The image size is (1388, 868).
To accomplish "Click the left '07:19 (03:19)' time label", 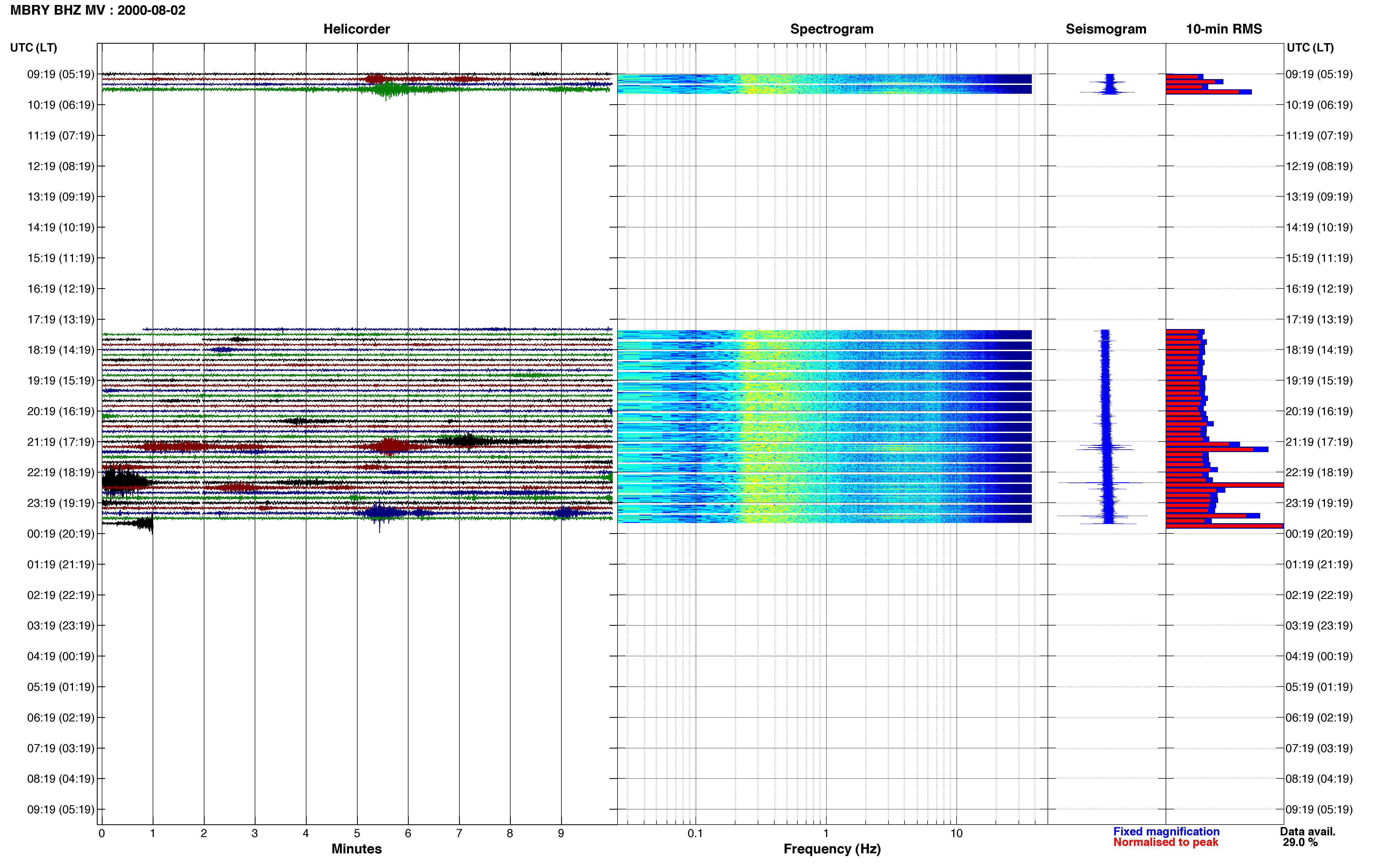I will click(x=61, y=748).
